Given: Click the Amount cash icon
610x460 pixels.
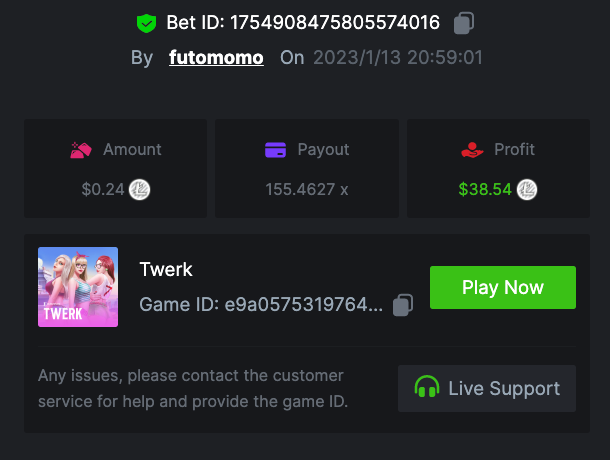Looking at the screenshot, I should click(81, 149).
